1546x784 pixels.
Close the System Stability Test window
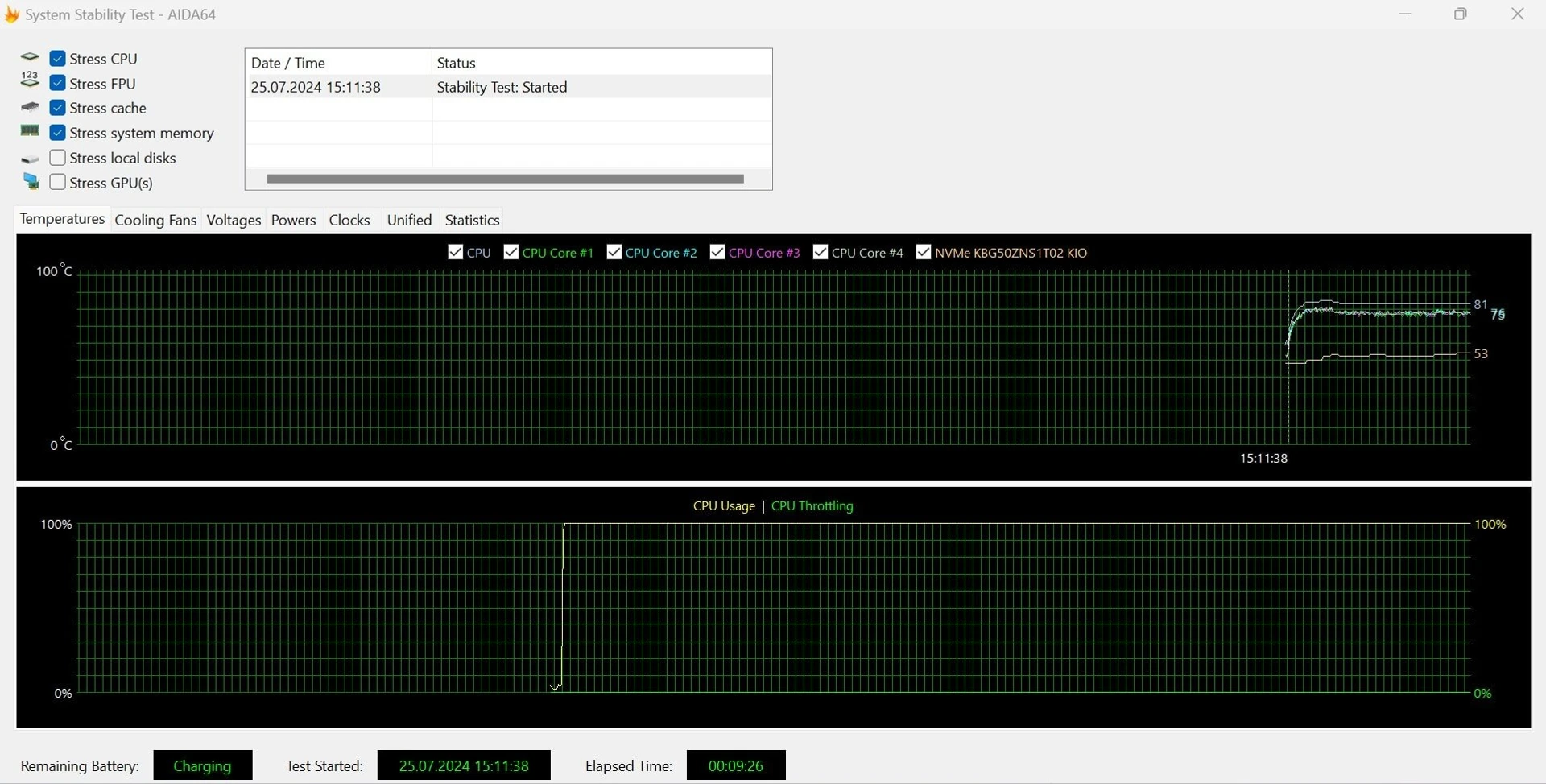pos(1518,14)
